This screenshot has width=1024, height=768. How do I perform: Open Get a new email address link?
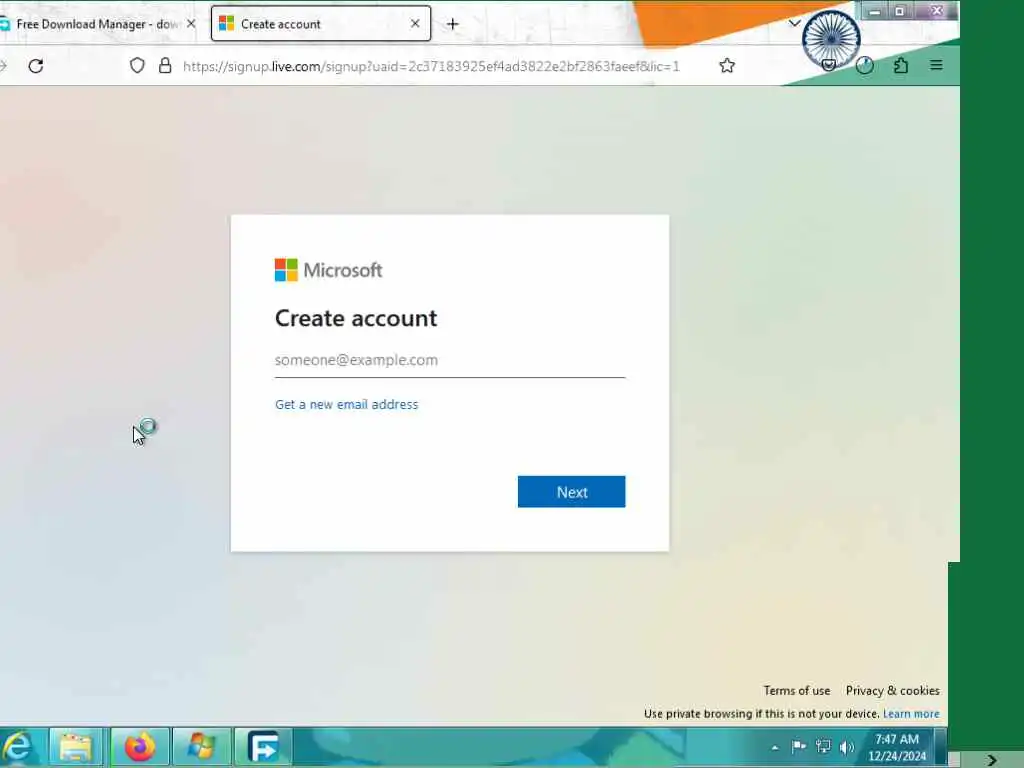tap(346, 404)
